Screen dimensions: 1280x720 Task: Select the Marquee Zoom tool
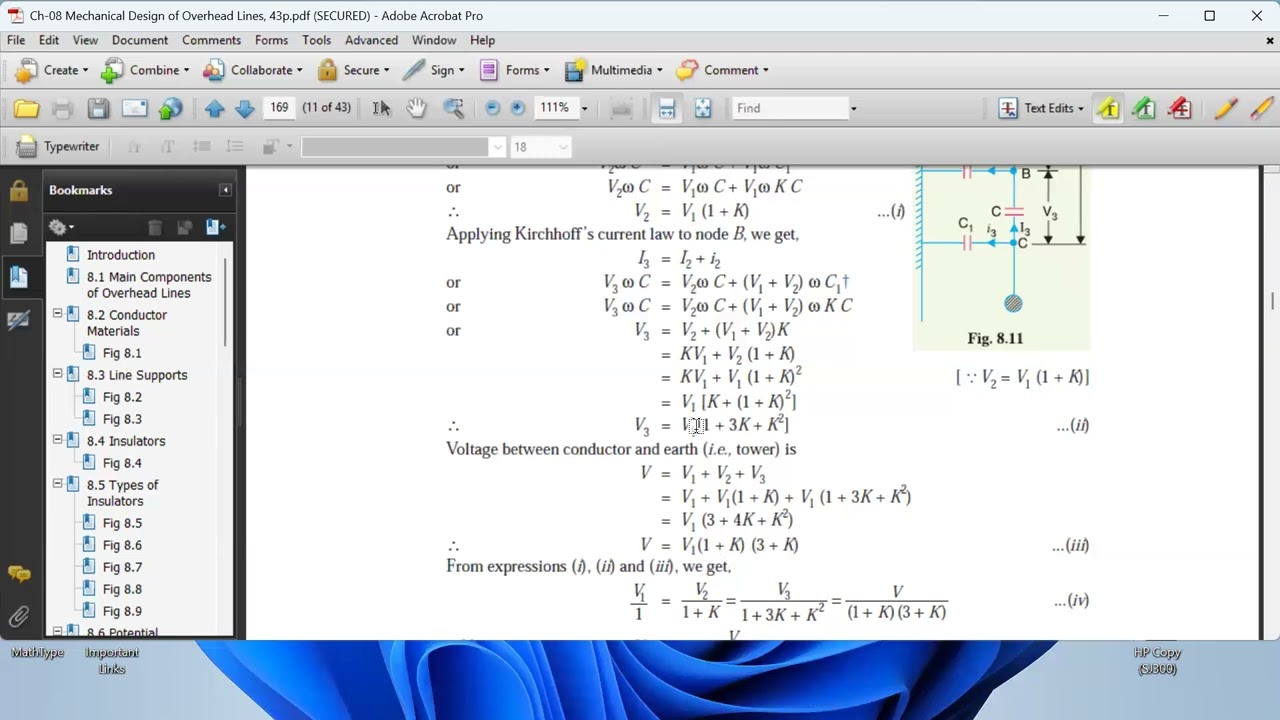[x=453, y=108]
